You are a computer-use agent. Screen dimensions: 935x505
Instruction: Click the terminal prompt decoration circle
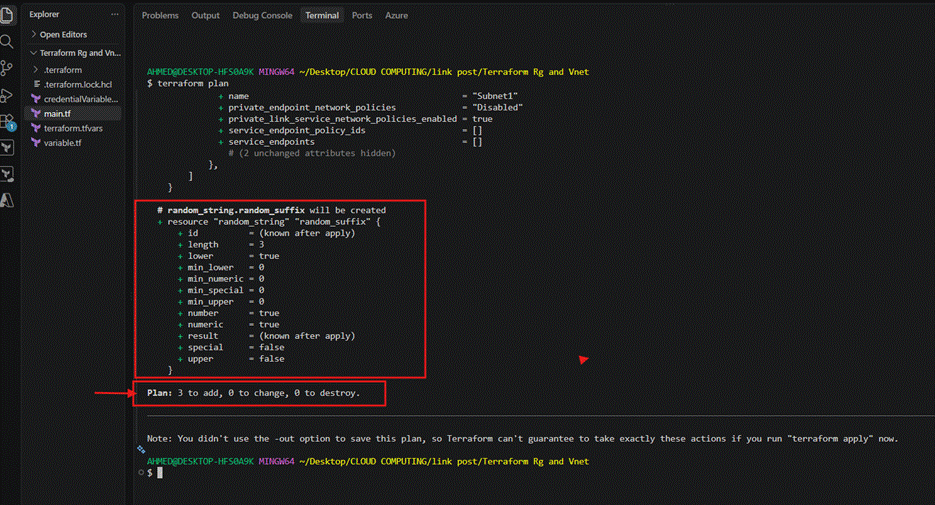(141, 472)
